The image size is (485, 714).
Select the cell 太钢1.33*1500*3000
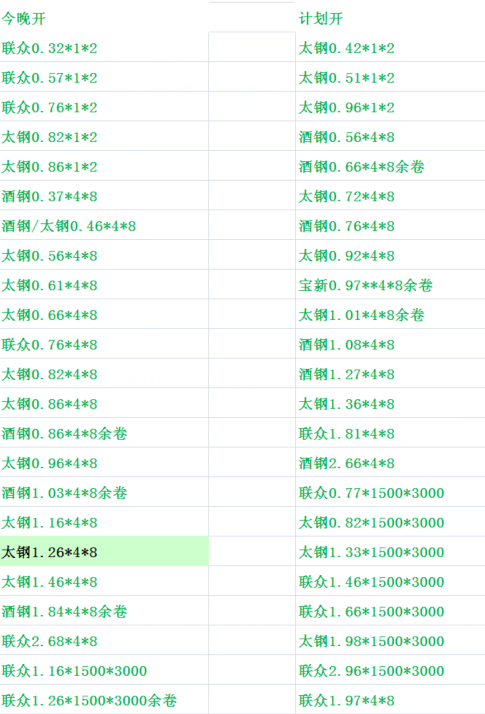click(390, 551)
